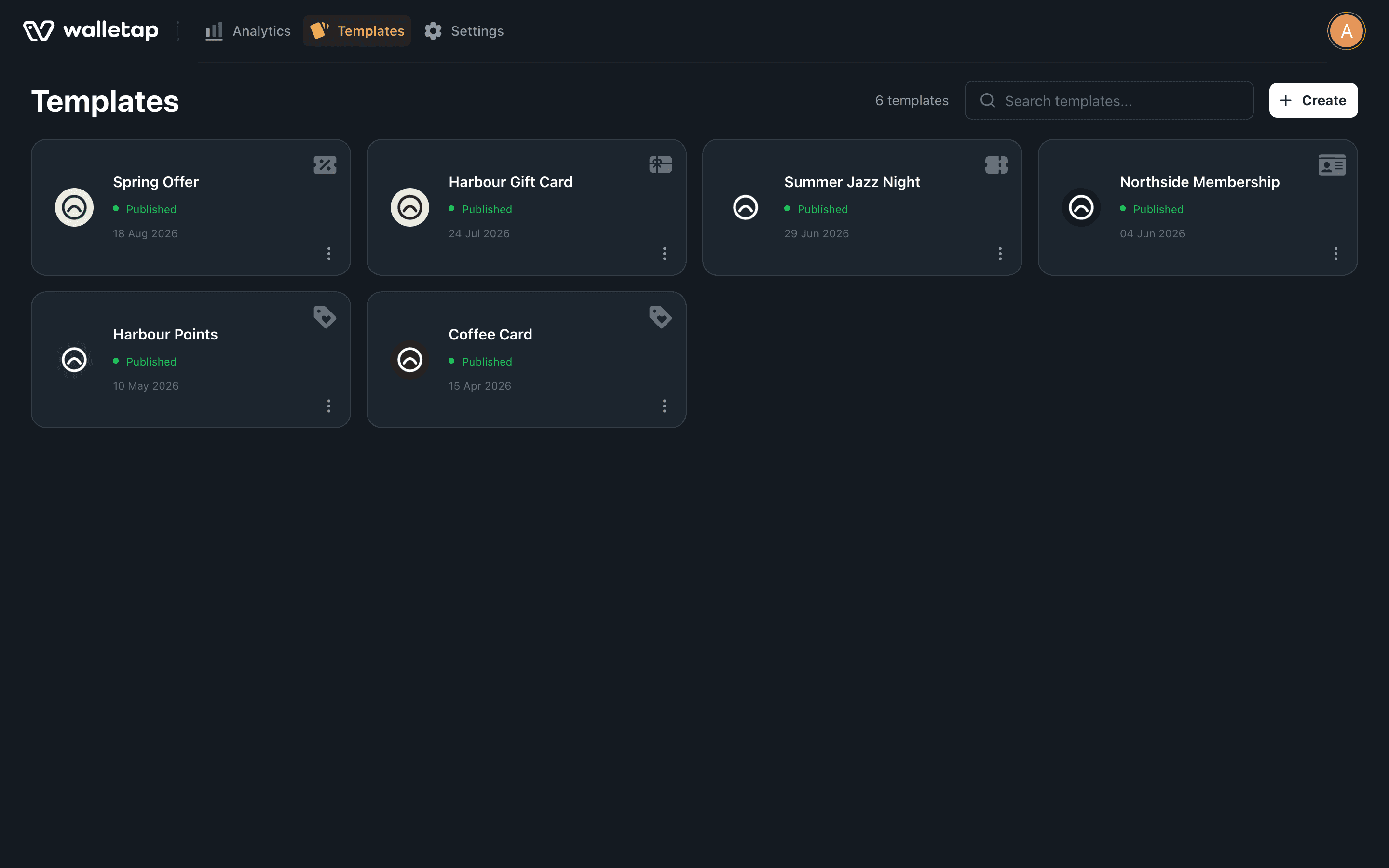1389x868 pixels.
Task: Click the Harbour Points logo thumbnail
Action: pos(74,360)
